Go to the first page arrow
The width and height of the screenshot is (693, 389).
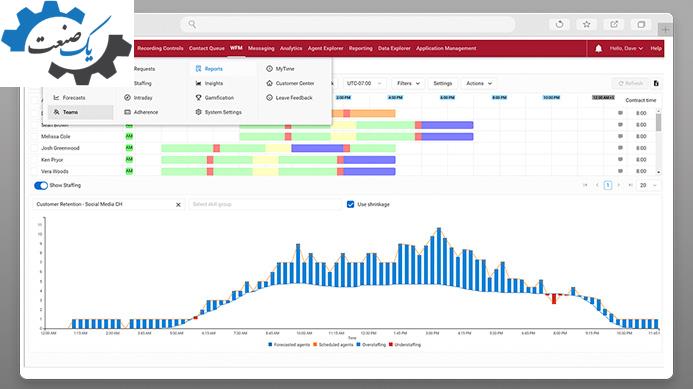click(585, 185)
